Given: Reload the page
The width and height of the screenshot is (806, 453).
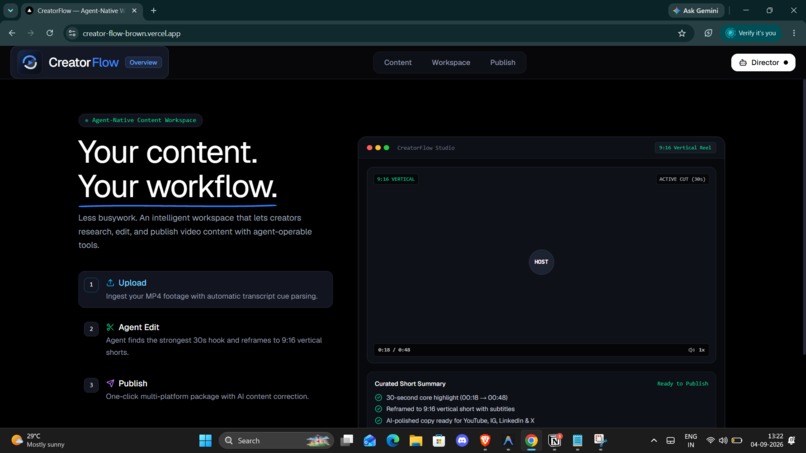Looking at the screenshot, I should tap(49, 33).
